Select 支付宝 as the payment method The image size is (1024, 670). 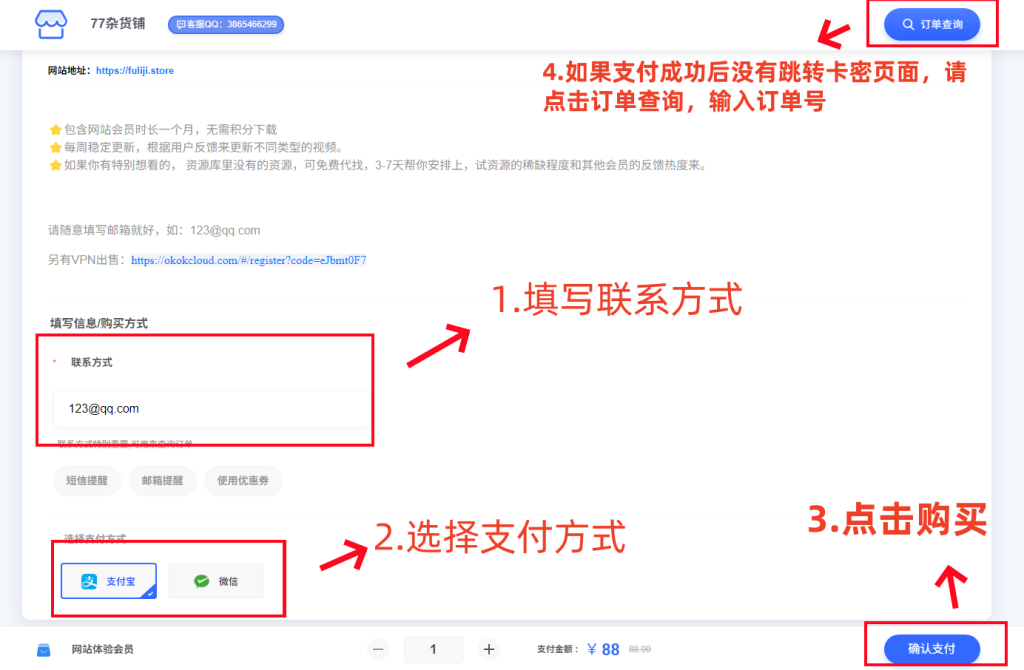(x=108, y=581)
